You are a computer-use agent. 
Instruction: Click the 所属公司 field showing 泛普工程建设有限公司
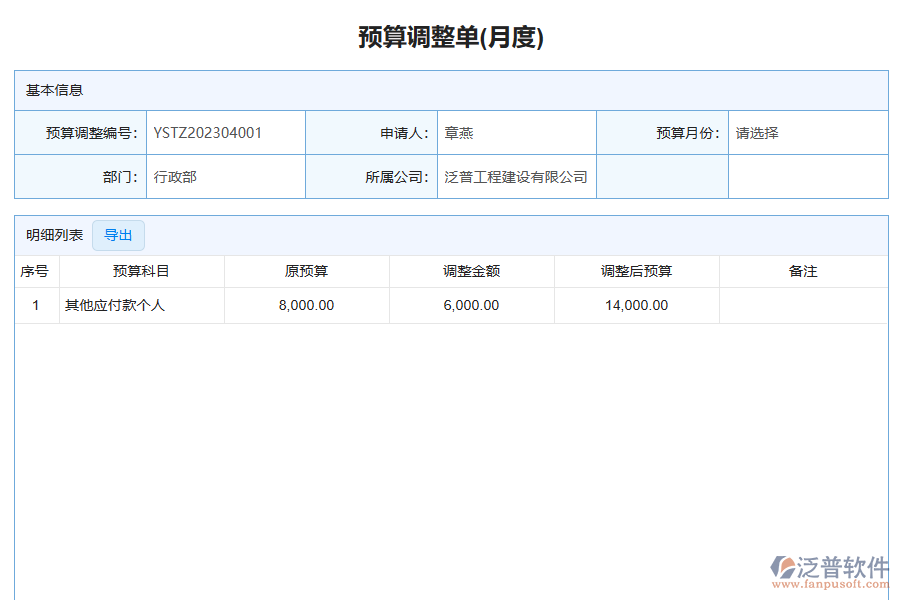(x=516, y=176)
